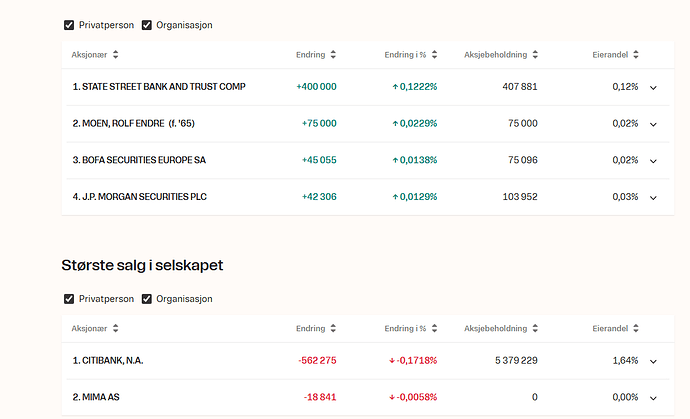Expand the Moen, Rolf Endre row chevron
This screenshot has height=419, width=690.
coord(653,124)
